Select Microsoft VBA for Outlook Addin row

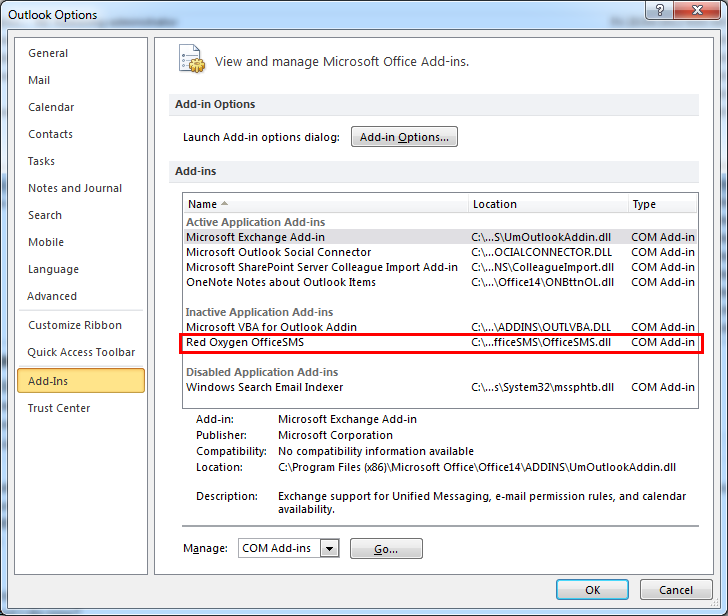(x=440, y=327)
